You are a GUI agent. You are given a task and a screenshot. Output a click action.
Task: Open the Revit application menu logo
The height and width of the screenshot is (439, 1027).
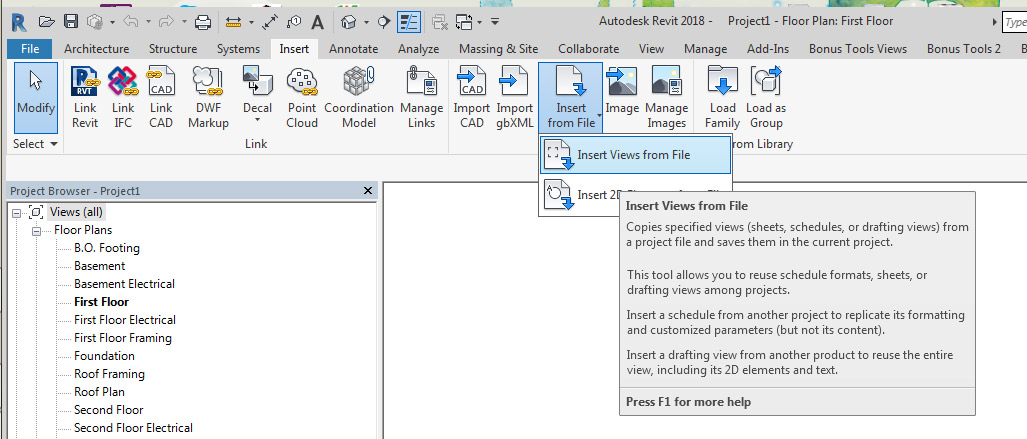point(18,22)
